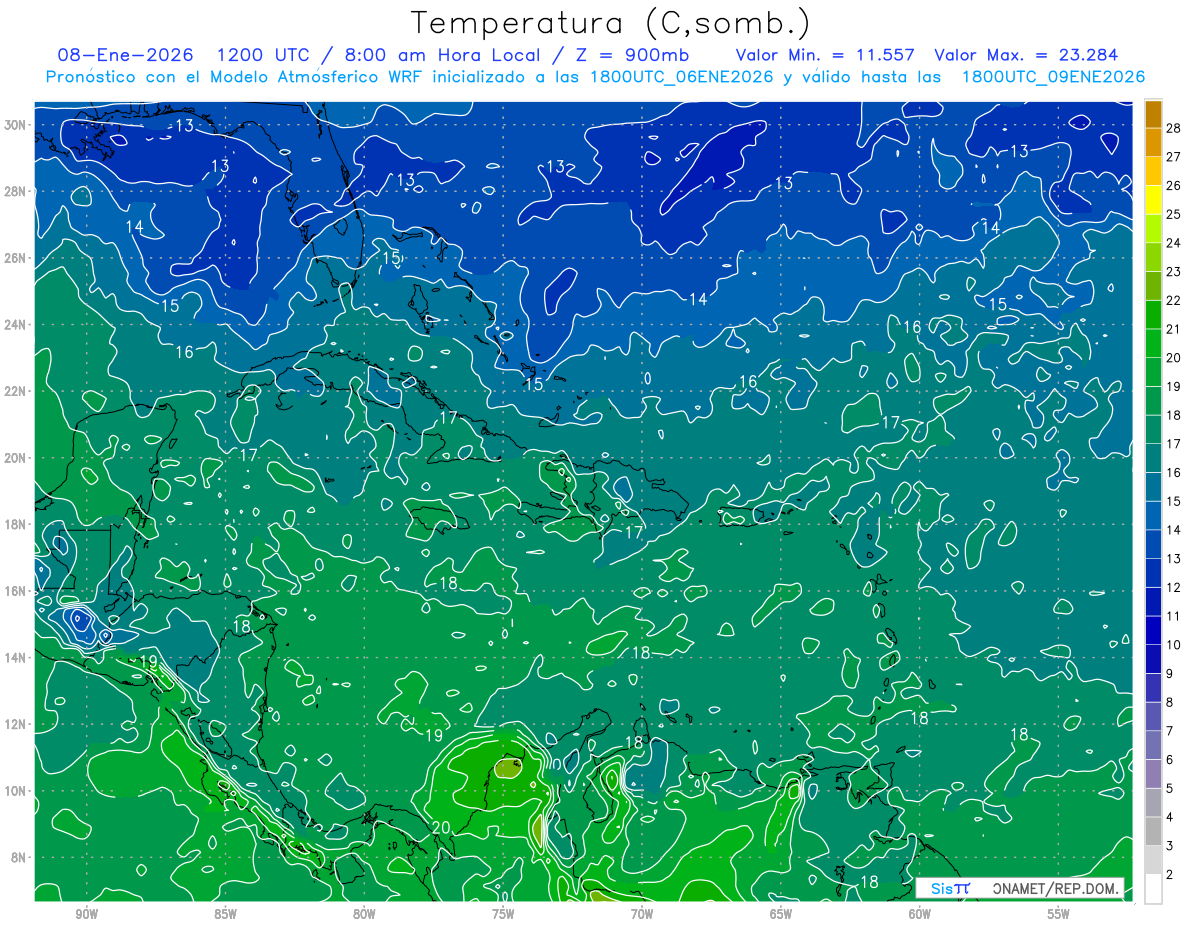Click the "Sis" logo beside ONAMET
Image resolution: width=1200 pixels, height=927 pixels.
pyautogui.click(x=950, y=888)
